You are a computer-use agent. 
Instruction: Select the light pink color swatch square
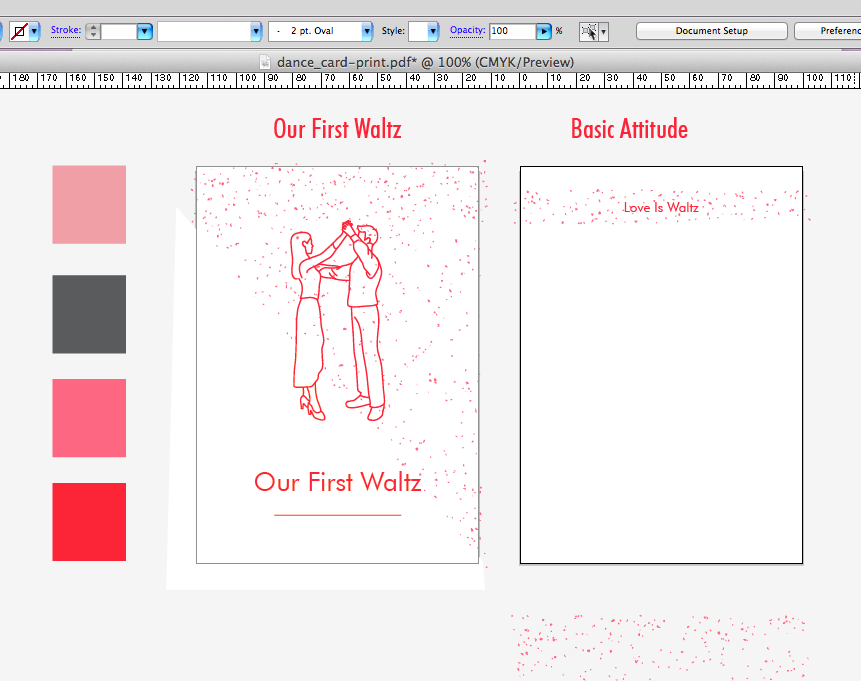coord(89,204)
